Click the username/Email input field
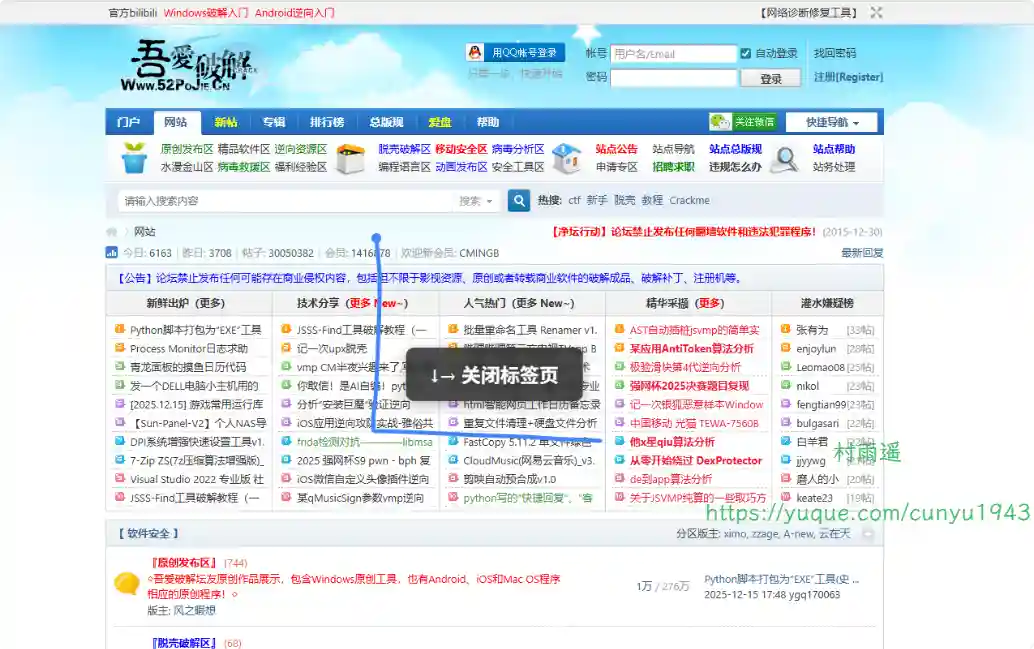This screenshot has width=1034, height=649. [673, 54]
